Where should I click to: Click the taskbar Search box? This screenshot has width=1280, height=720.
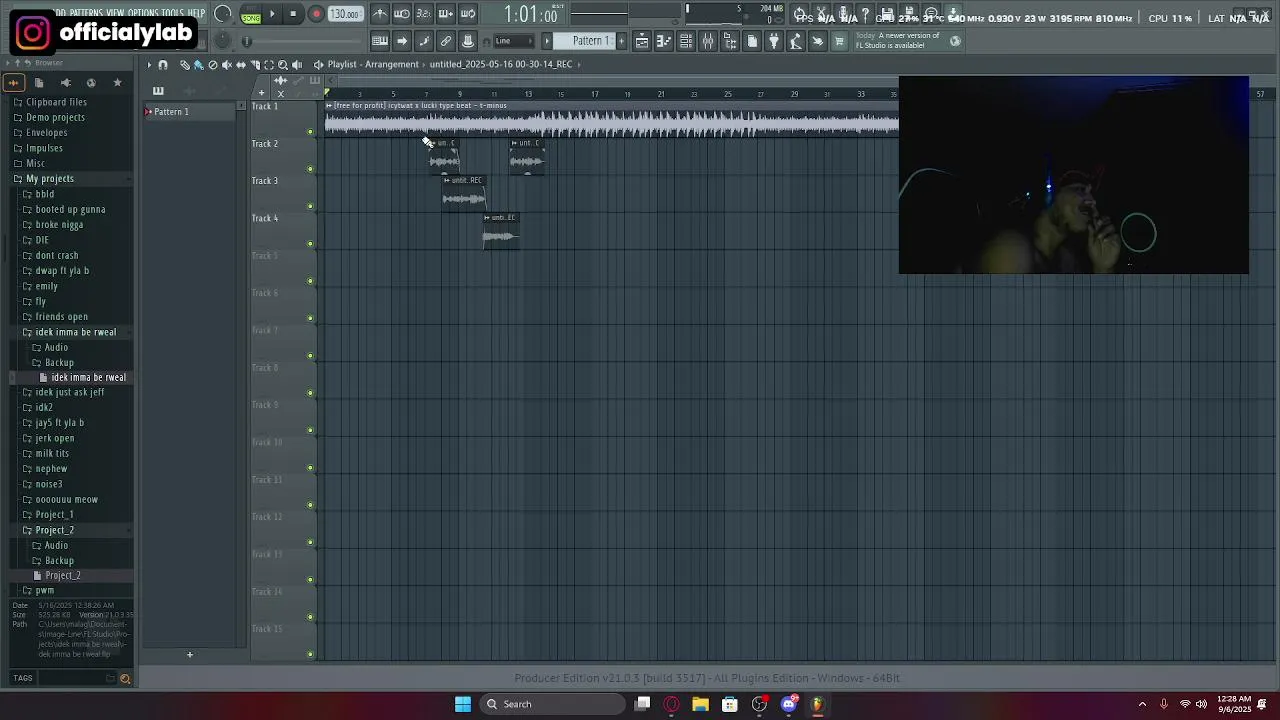552,704
